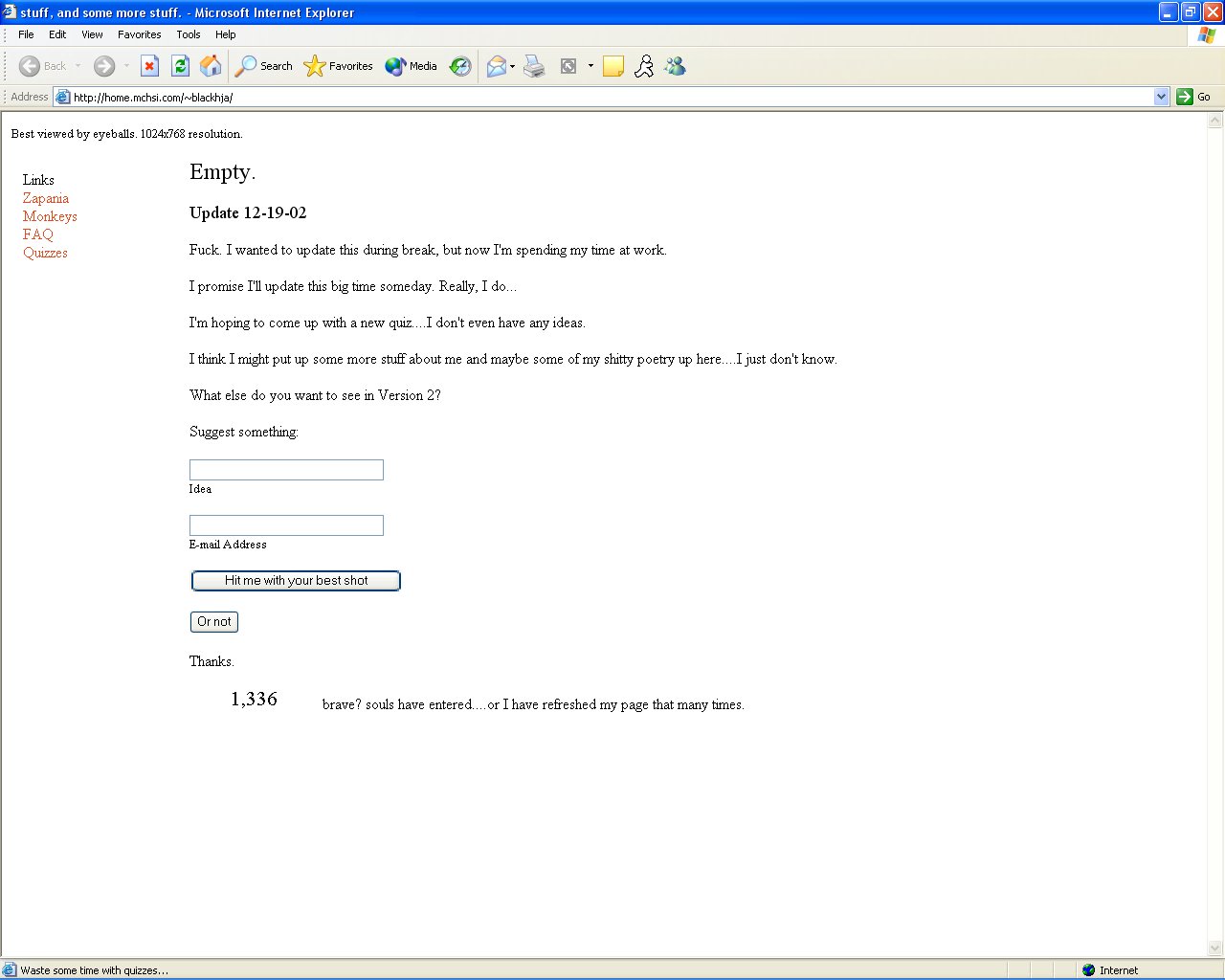Expand the Mail button dropdown arrow
1225x980 pixels.
[x=513, y=66]
